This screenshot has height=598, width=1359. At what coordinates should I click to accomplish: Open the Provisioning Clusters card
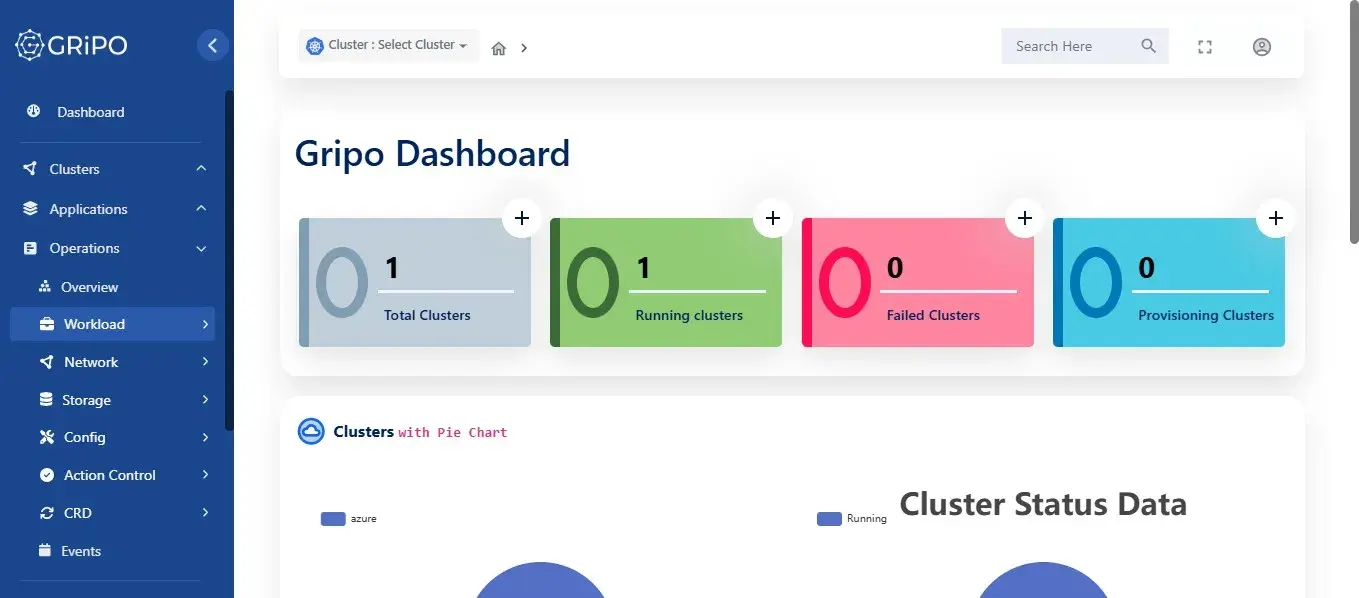pos(1169,283)
